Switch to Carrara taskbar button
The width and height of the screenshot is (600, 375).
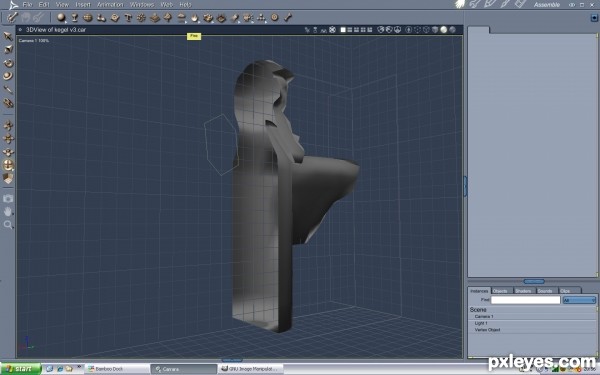click(184, 369)
